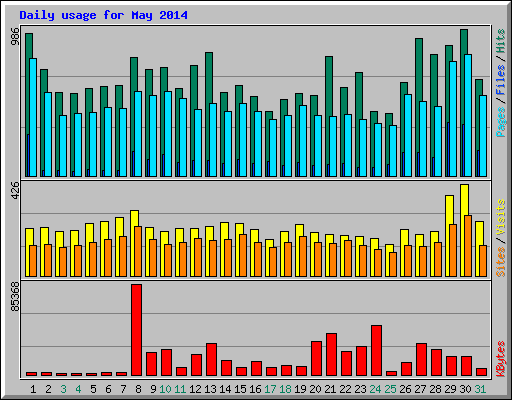Image resolution: width=512 pixels, height=400 pixels.
Task: Click the 'Sites' legend label
Action: coord(500,262)
